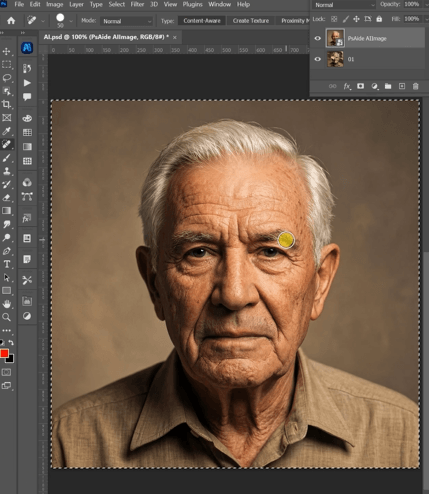The image size is (429, 494).
Task: Select the Object Selection tool
Action: [6, 91]
